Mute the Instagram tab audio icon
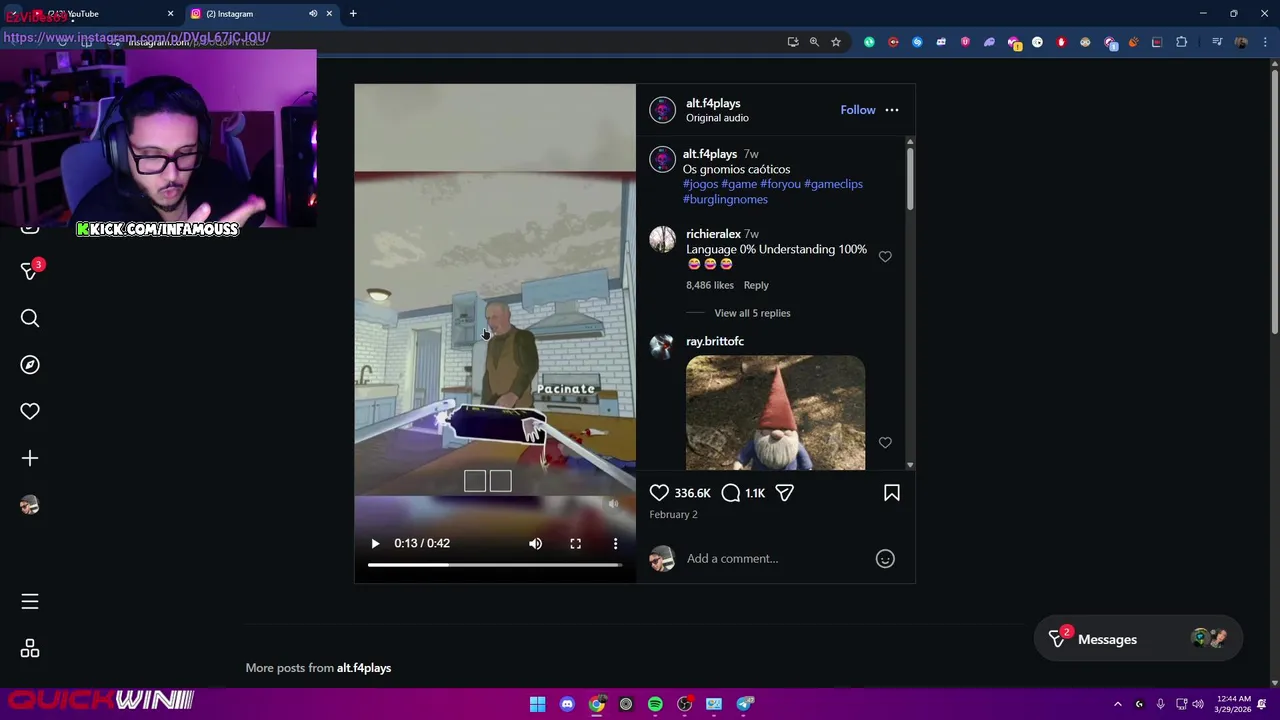1280x720 pixels. click(313, 14)
